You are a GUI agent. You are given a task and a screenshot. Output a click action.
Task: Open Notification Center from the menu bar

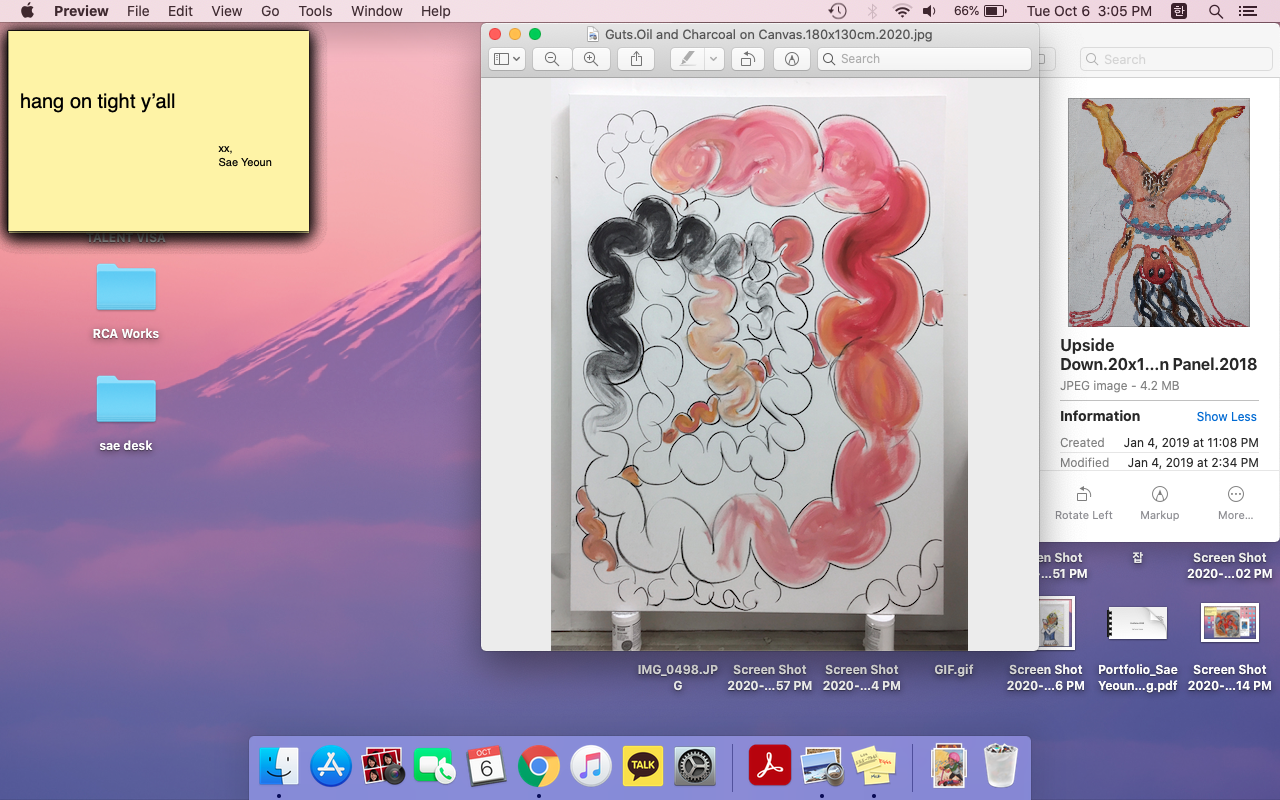click(1248, 11)
